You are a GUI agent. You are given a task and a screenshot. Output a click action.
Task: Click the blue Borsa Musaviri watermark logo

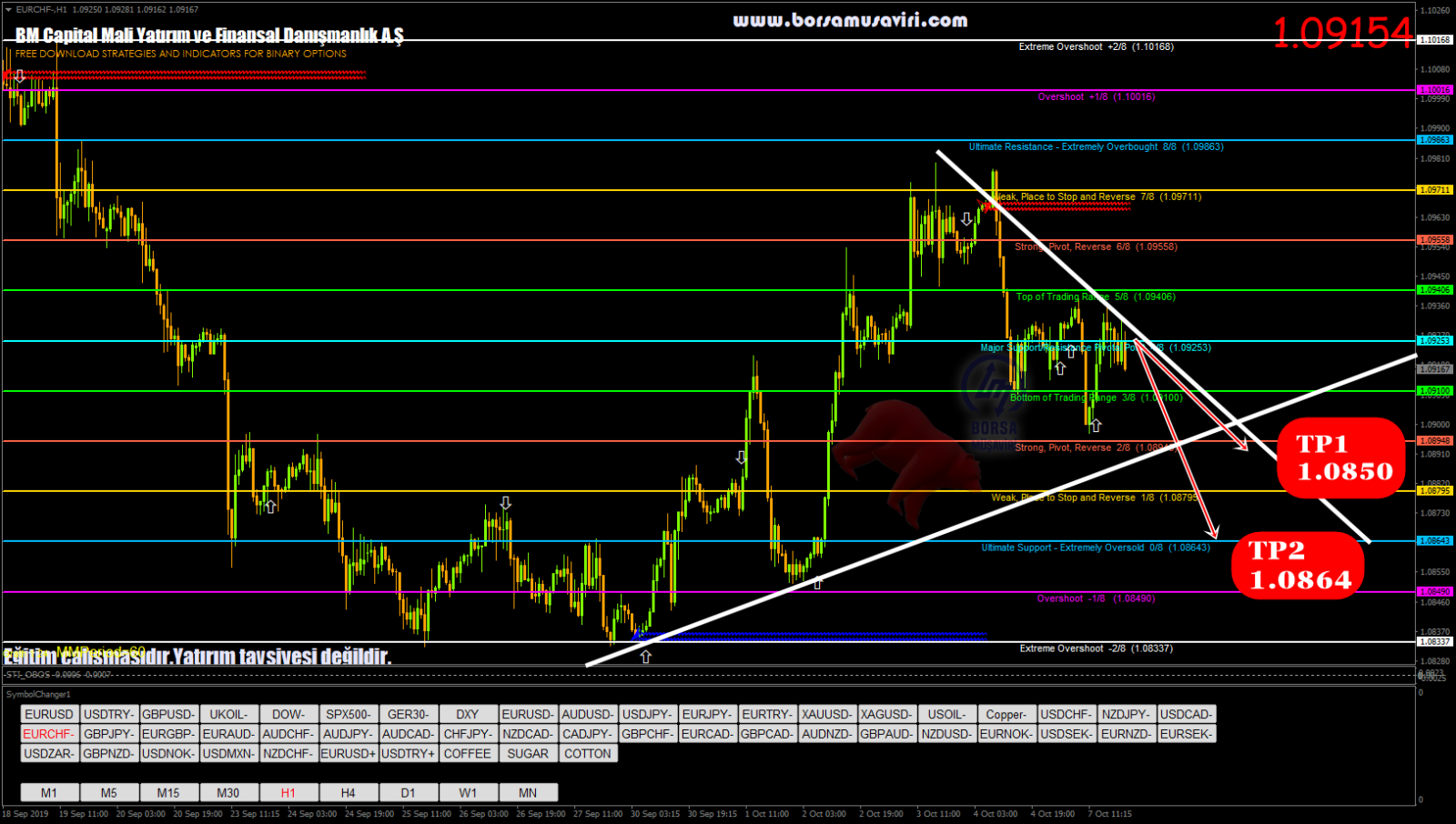point(992,400)
